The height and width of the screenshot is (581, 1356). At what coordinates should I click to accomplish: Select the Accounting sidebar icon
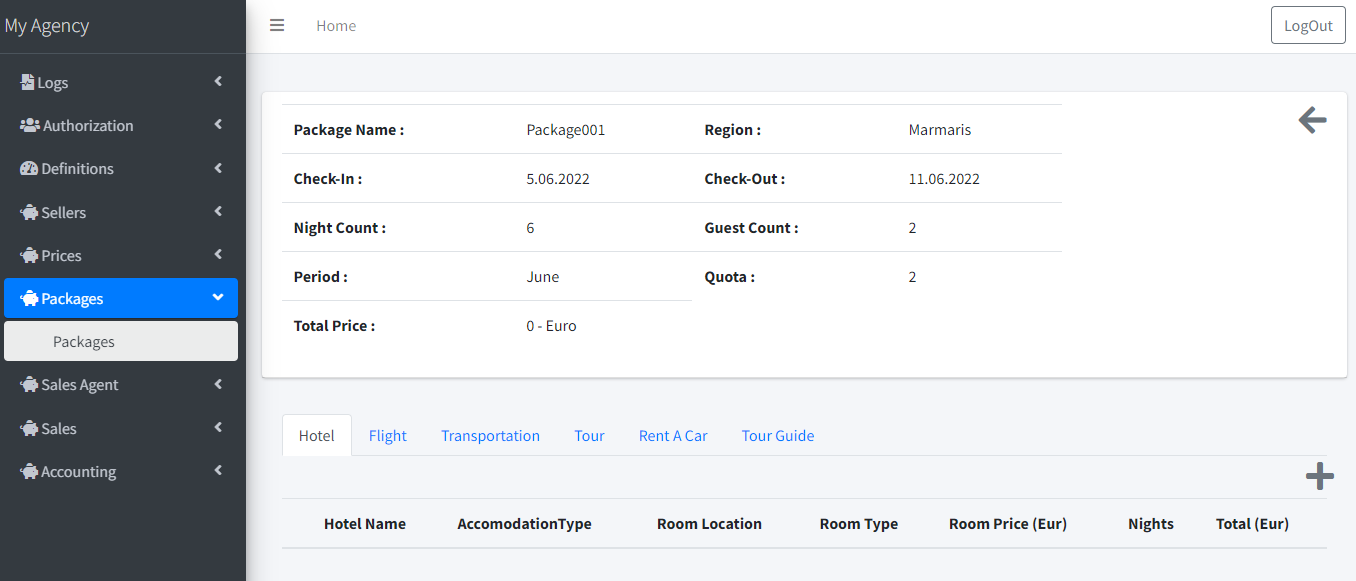click(x=29, y=471)
